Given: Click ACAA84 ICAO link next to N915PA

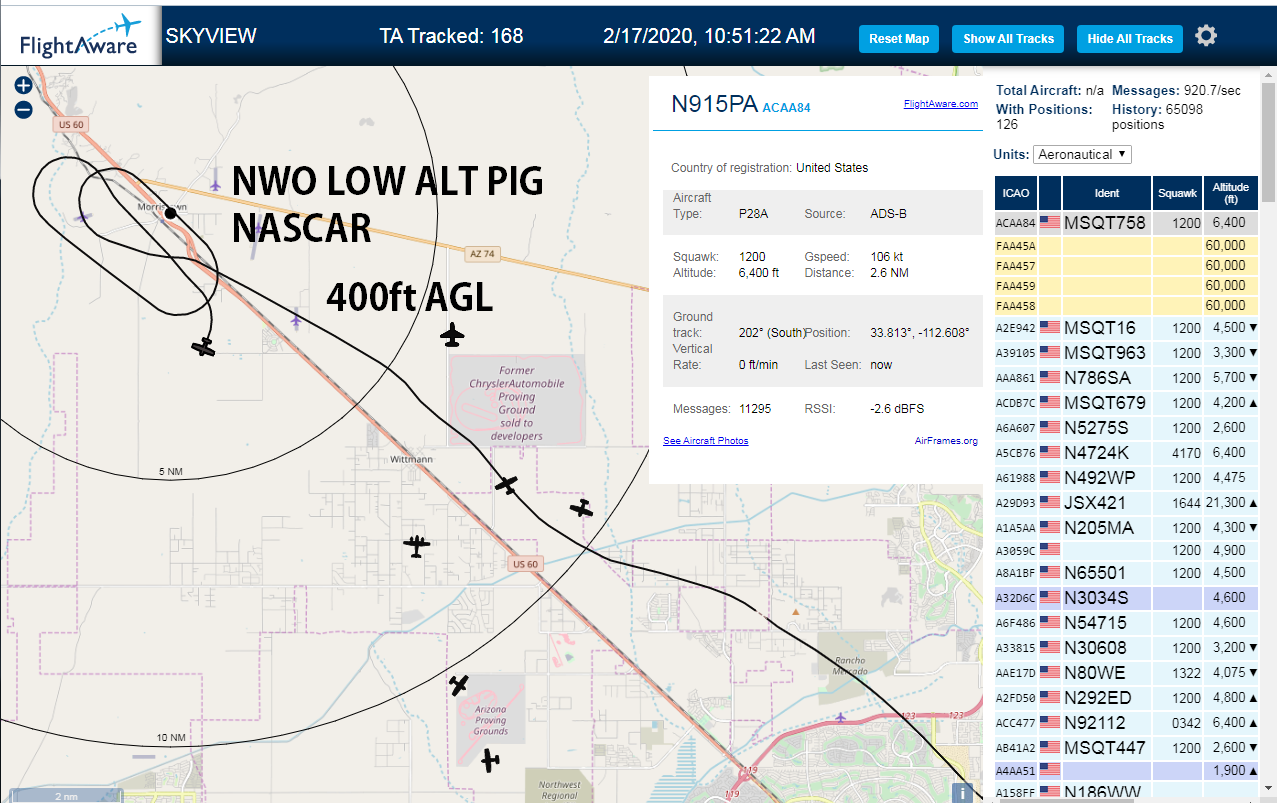Looking at the screenshot, I should (x=786, y=108).
